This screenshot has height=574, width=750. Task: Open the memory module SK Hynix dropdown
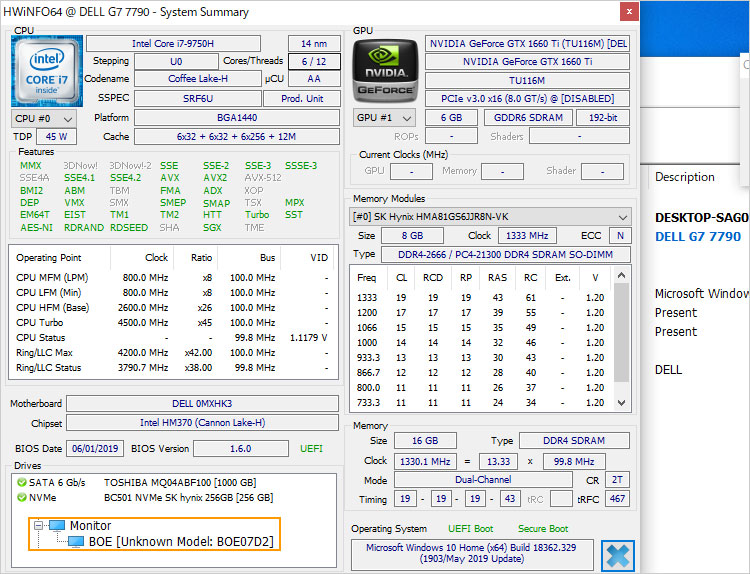[x=490, y=217]
